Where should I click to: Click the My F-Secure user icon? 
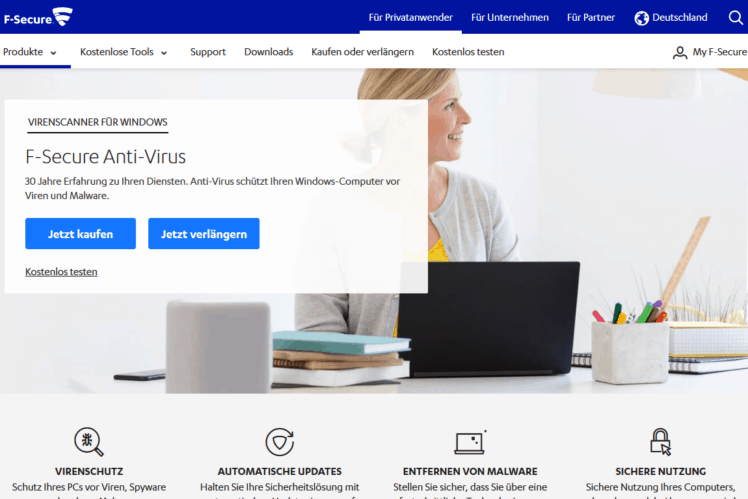[x=679, y=52]
